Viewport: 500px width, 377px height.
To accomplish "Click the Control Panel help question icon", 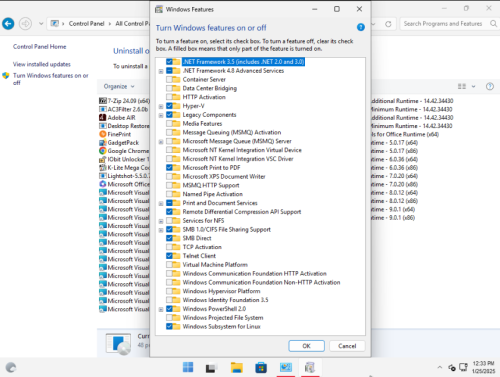I will click(x=490, y=86).
